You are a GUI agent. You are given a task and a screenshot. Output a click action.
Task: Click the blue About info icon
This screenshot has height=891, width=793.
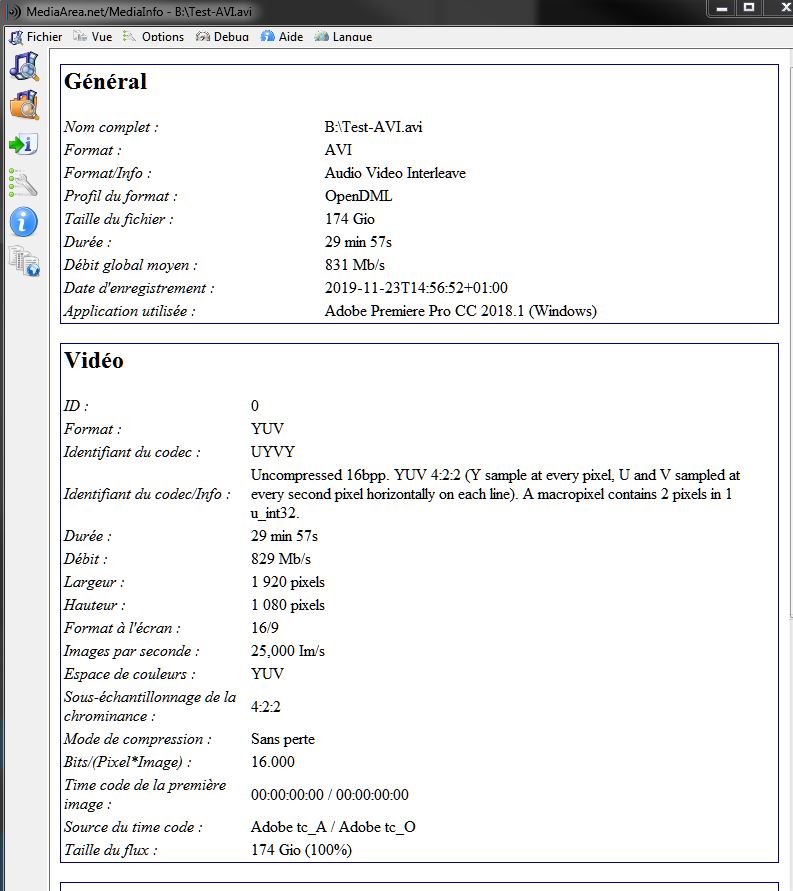(x=23, y=222)
